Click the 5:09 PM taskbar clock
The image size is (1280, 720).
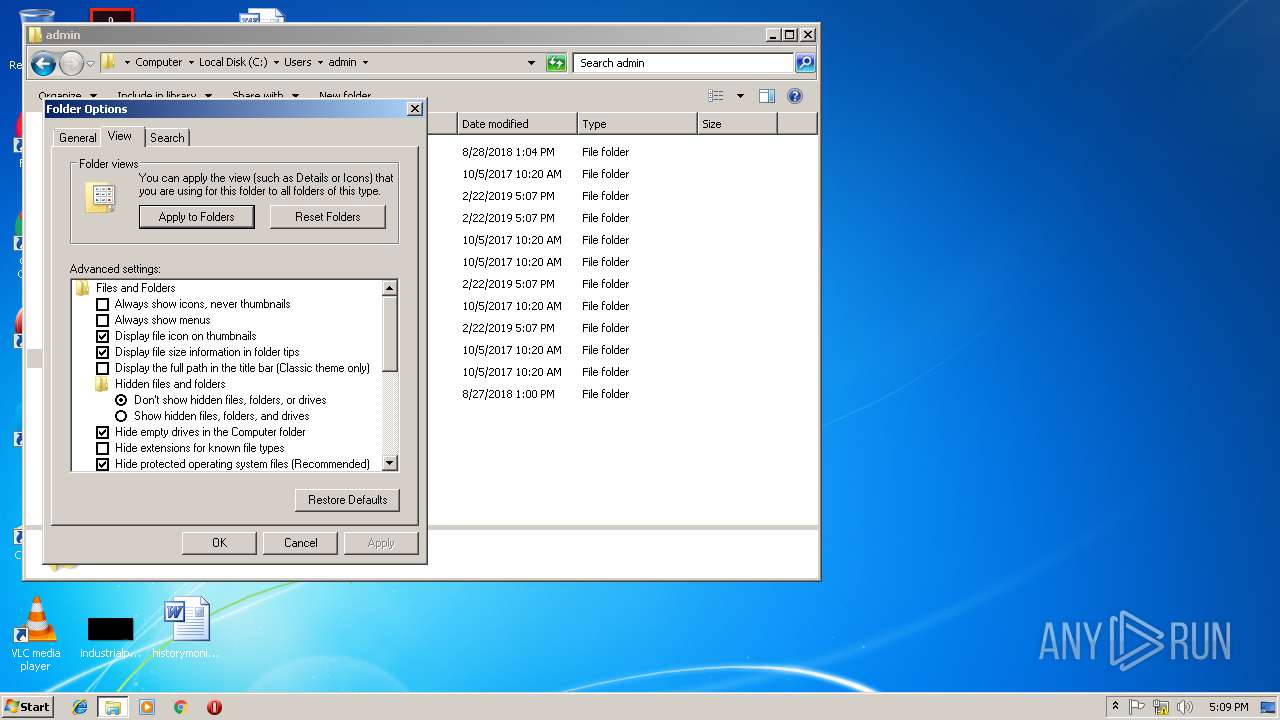1228,707
